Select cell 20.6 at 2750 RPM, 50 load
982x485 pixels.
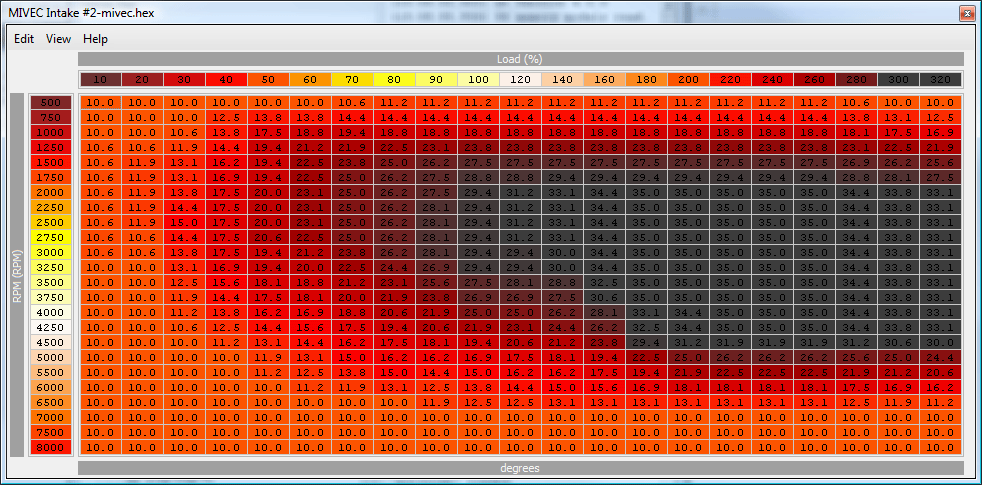tap(268, 237)
